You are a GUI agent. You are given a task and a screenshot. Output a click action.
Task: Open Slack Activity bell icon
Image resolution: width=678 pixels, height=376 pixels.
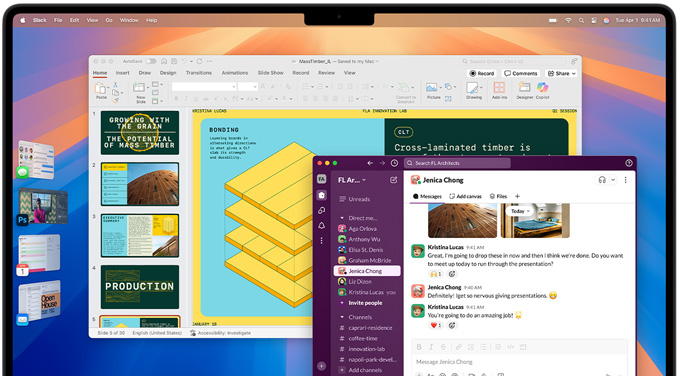coord(322,226)
